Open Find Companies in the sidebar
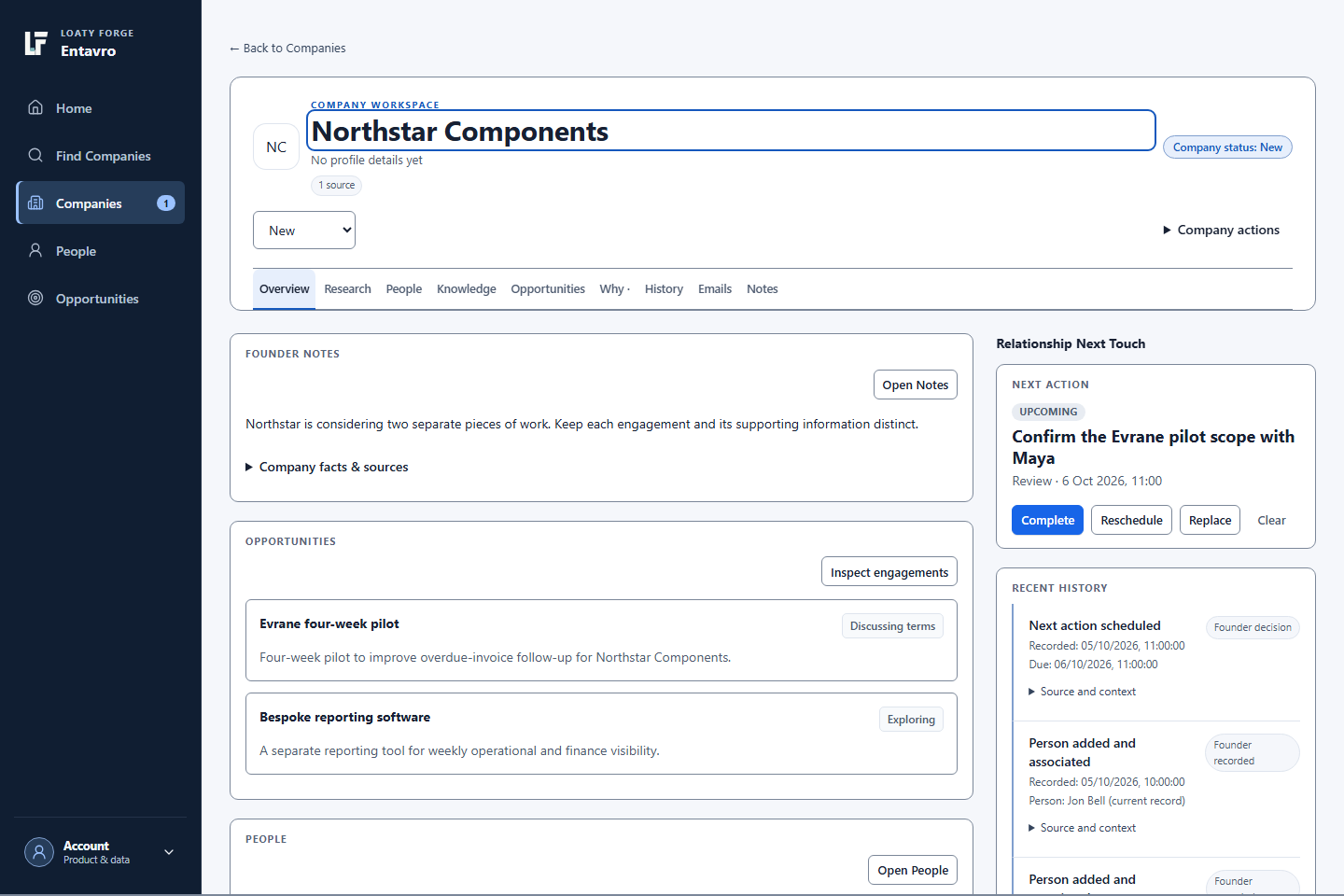The width and height of the screenshot is (1344, 896). (101, 156)
